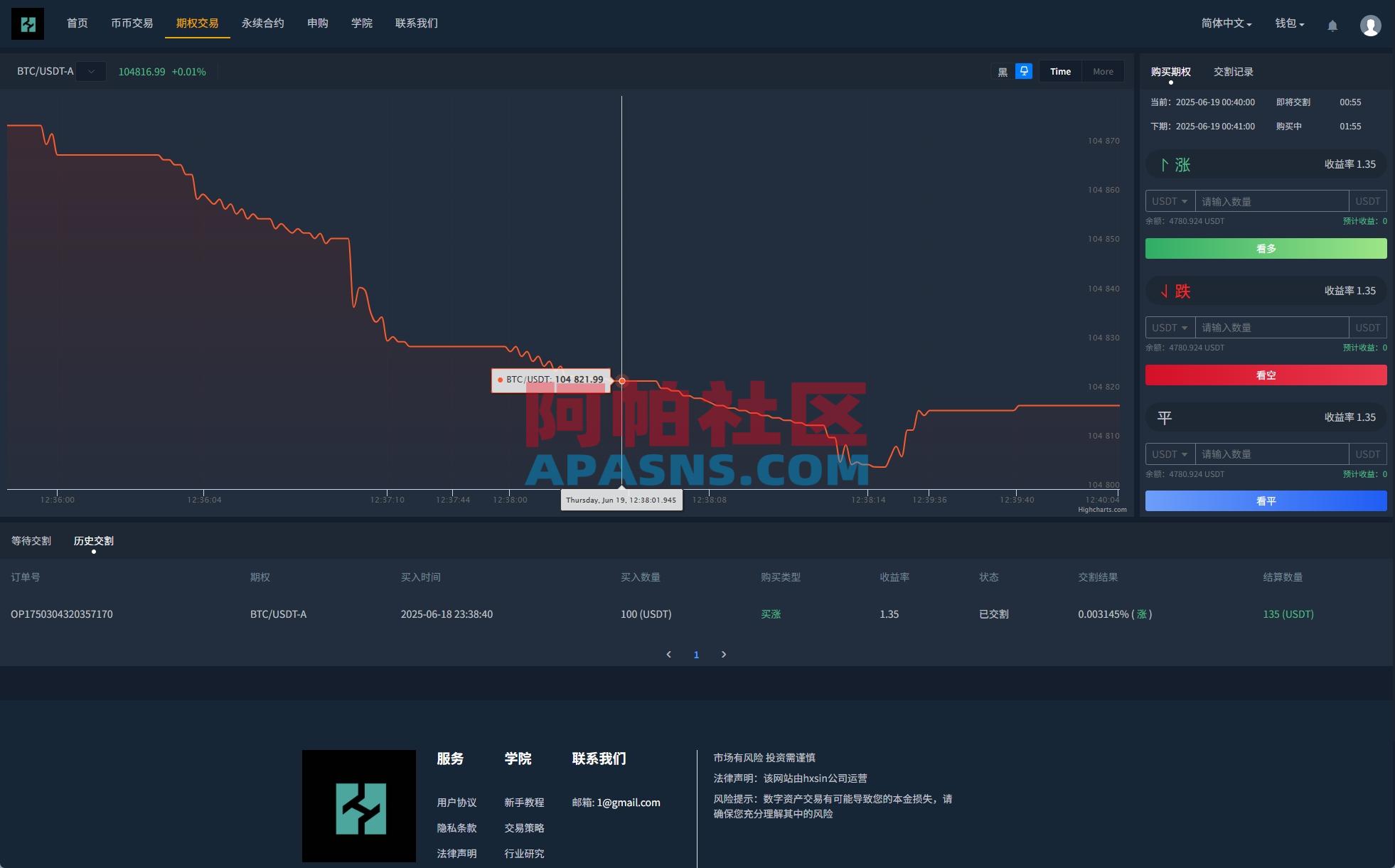Switch to the Time chart tab
Screen dimensions: 1395x868
coord(1060,71)
